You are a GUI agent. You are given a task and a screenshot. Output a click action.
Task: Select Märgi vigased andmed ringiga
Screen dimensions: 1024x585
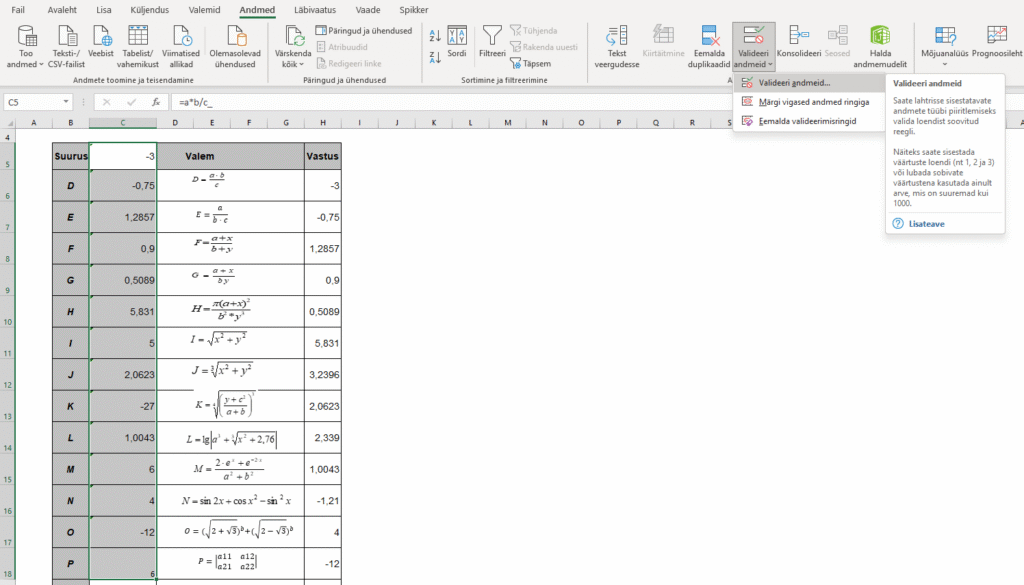(x=813, y=102)
